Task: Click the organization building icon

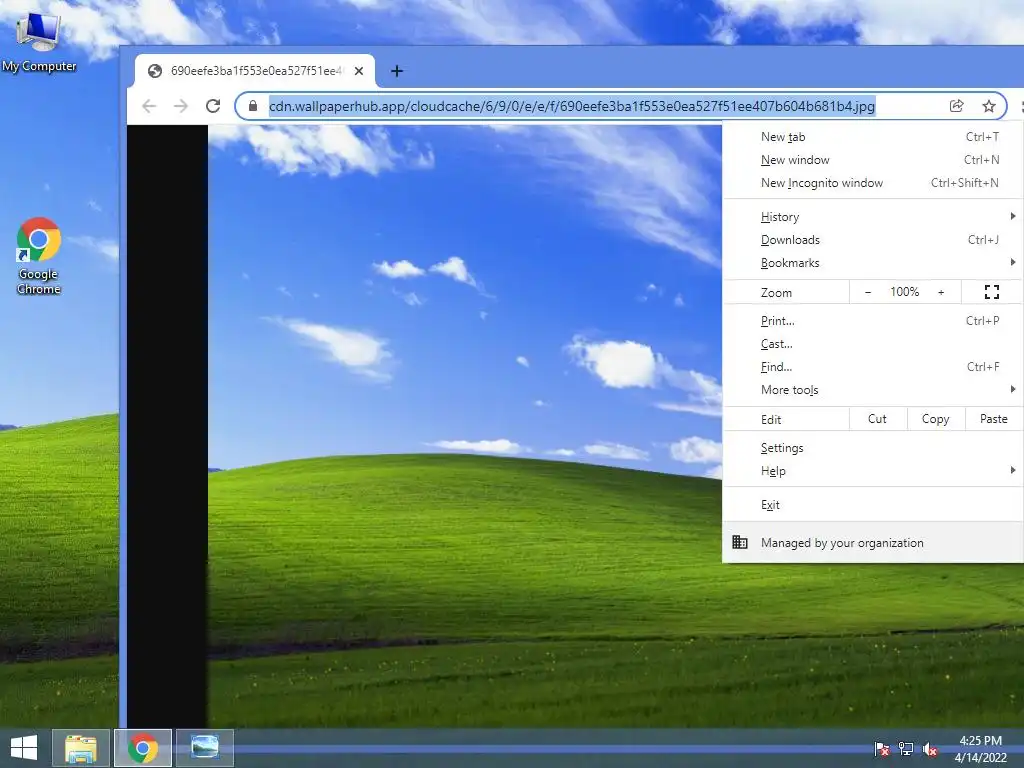Action: coord(739,542)
